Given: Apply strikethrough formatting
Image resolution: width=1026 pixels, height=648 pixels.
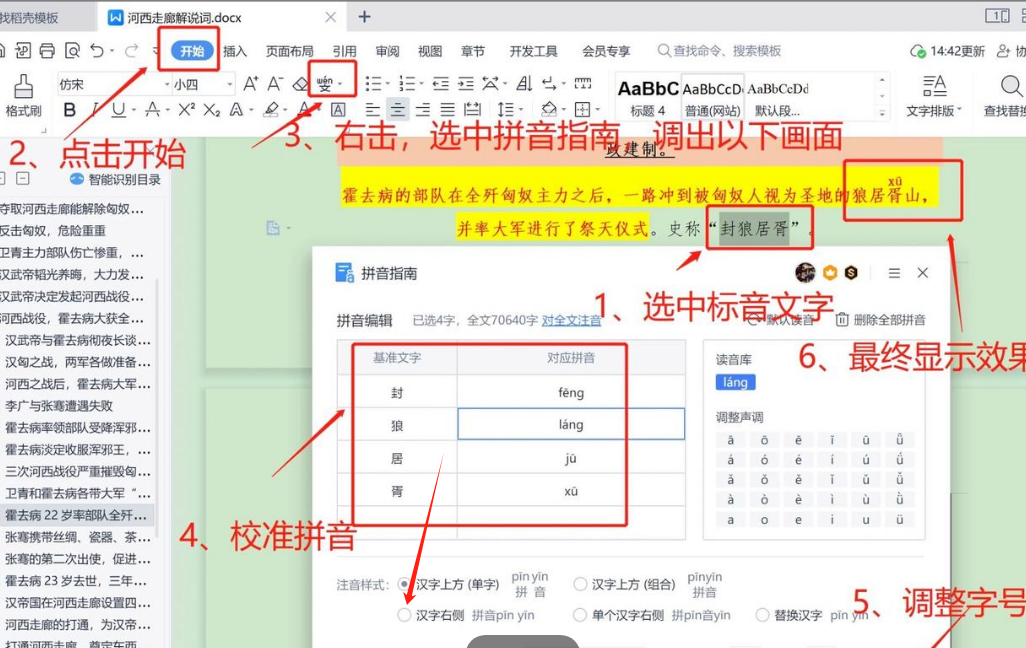Looking at the screenshot, I should [152, 110].
